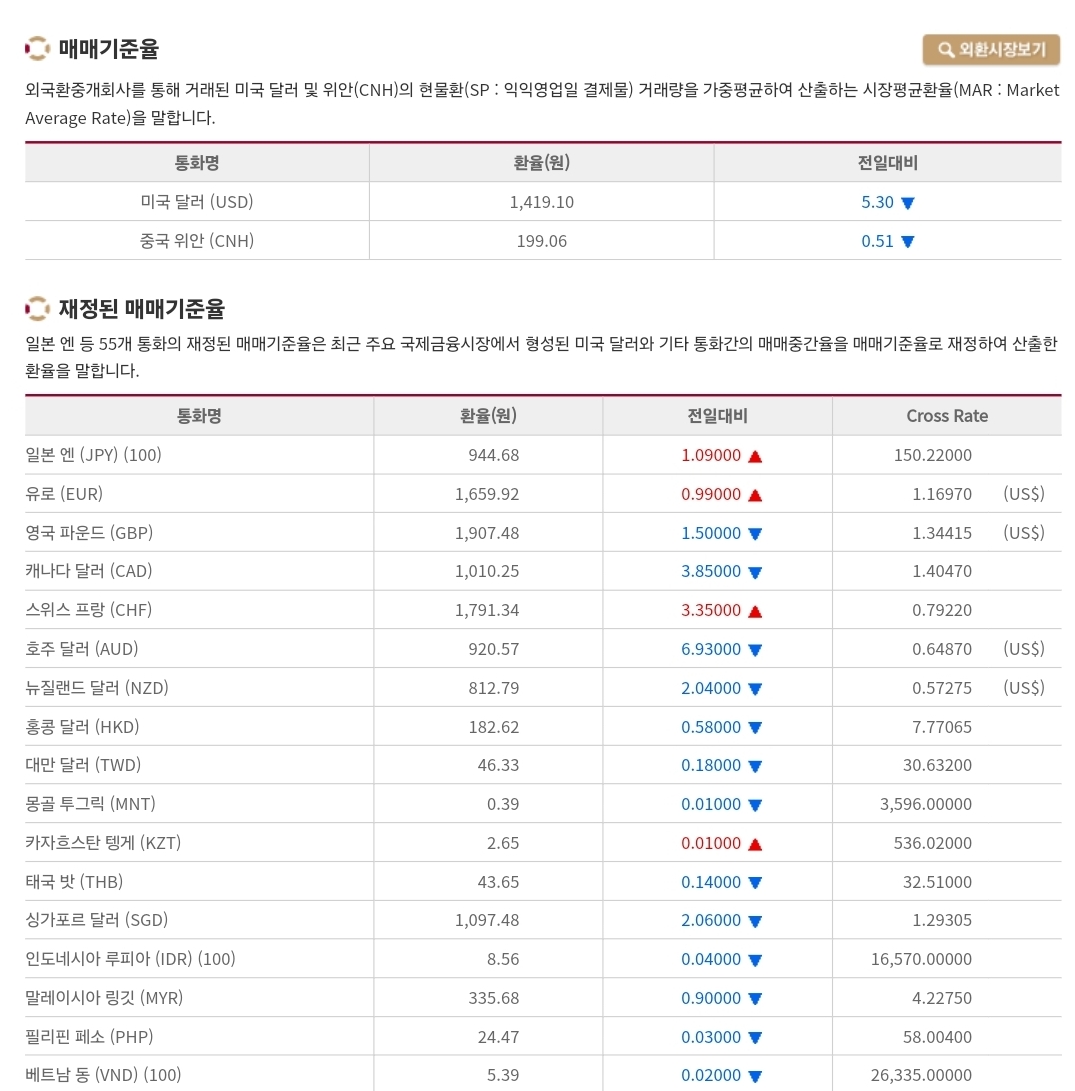Select 인도네시아 루피아 (IDR) (100) row label
Viewport: 1075px width, 1091px height.
click(130, 959)
